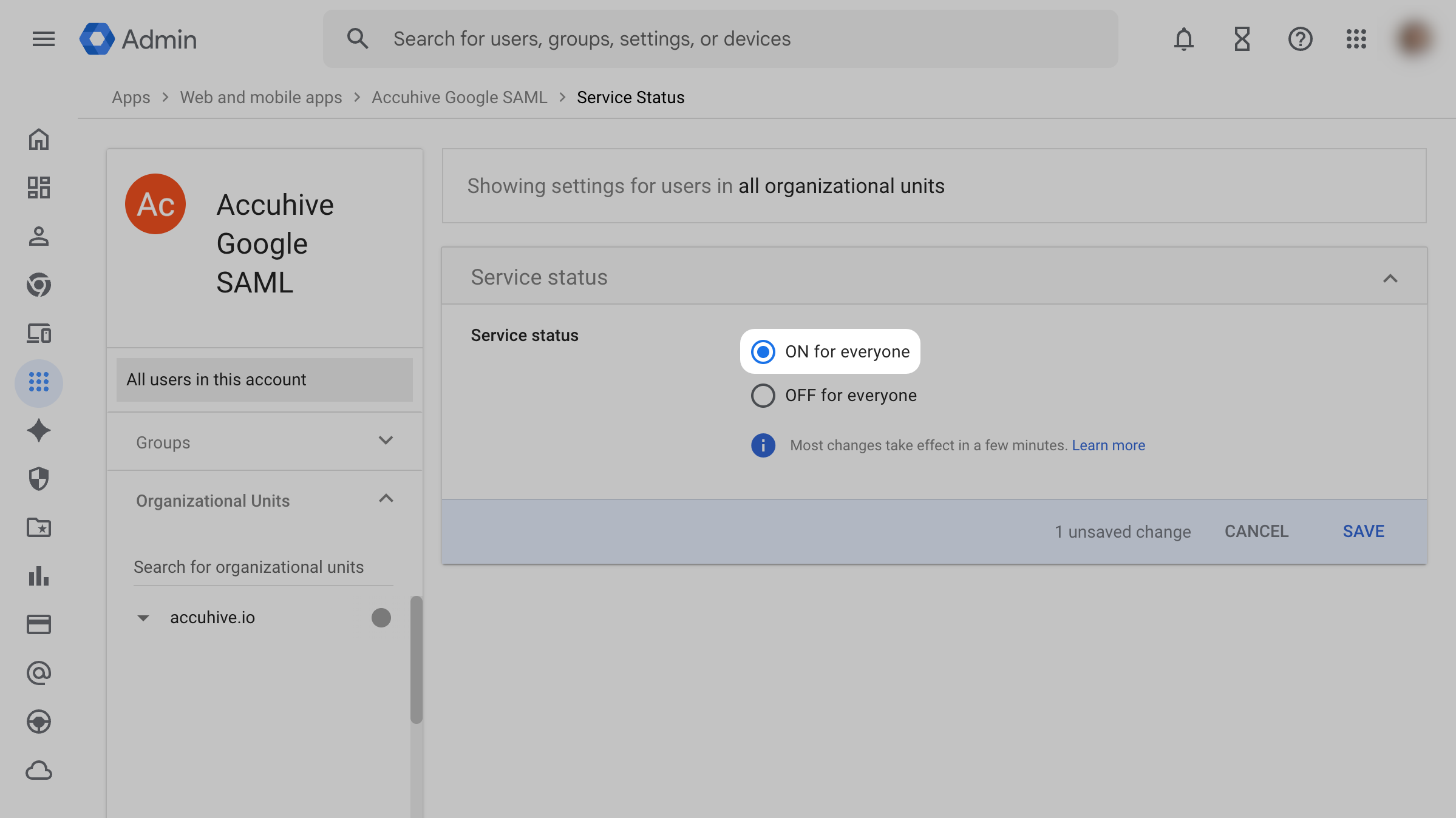Click the info icon beside changes notice

click(763, 445)
